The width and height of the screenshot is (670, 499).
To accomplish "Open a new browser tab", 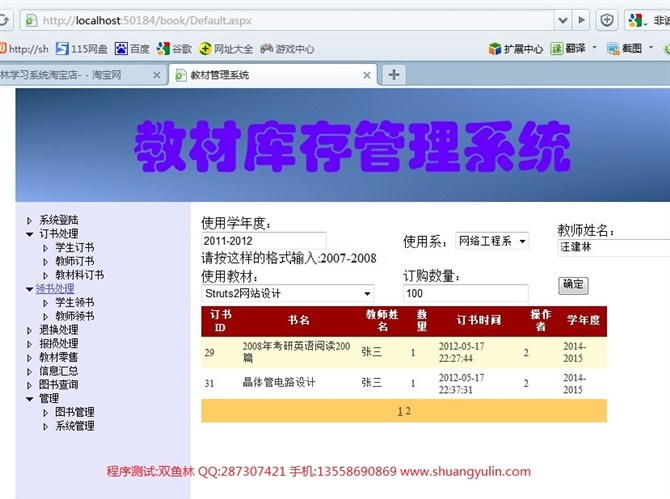I will coord(395,75).
